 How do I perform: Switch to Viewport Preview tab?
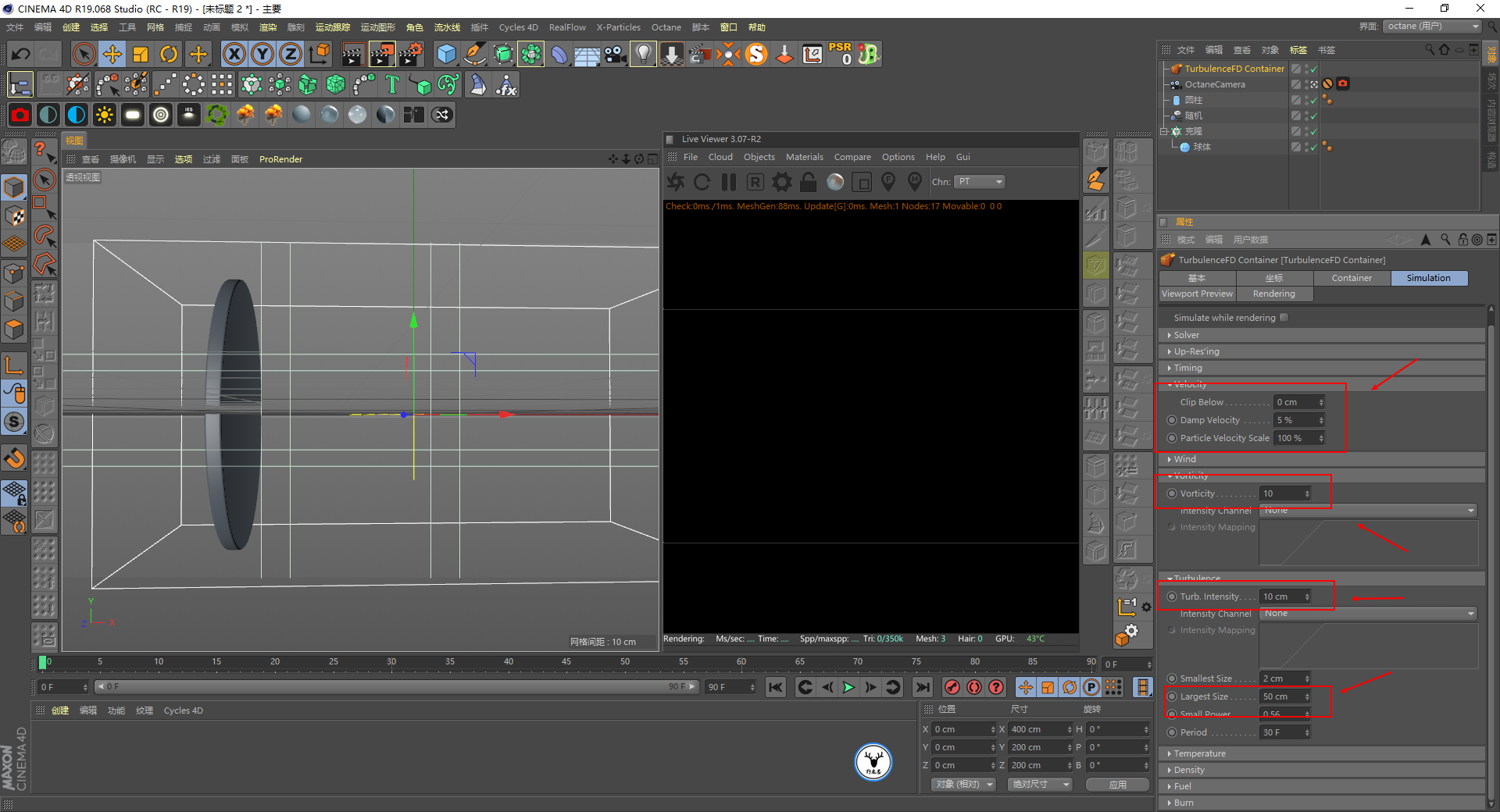(1197, 294)
